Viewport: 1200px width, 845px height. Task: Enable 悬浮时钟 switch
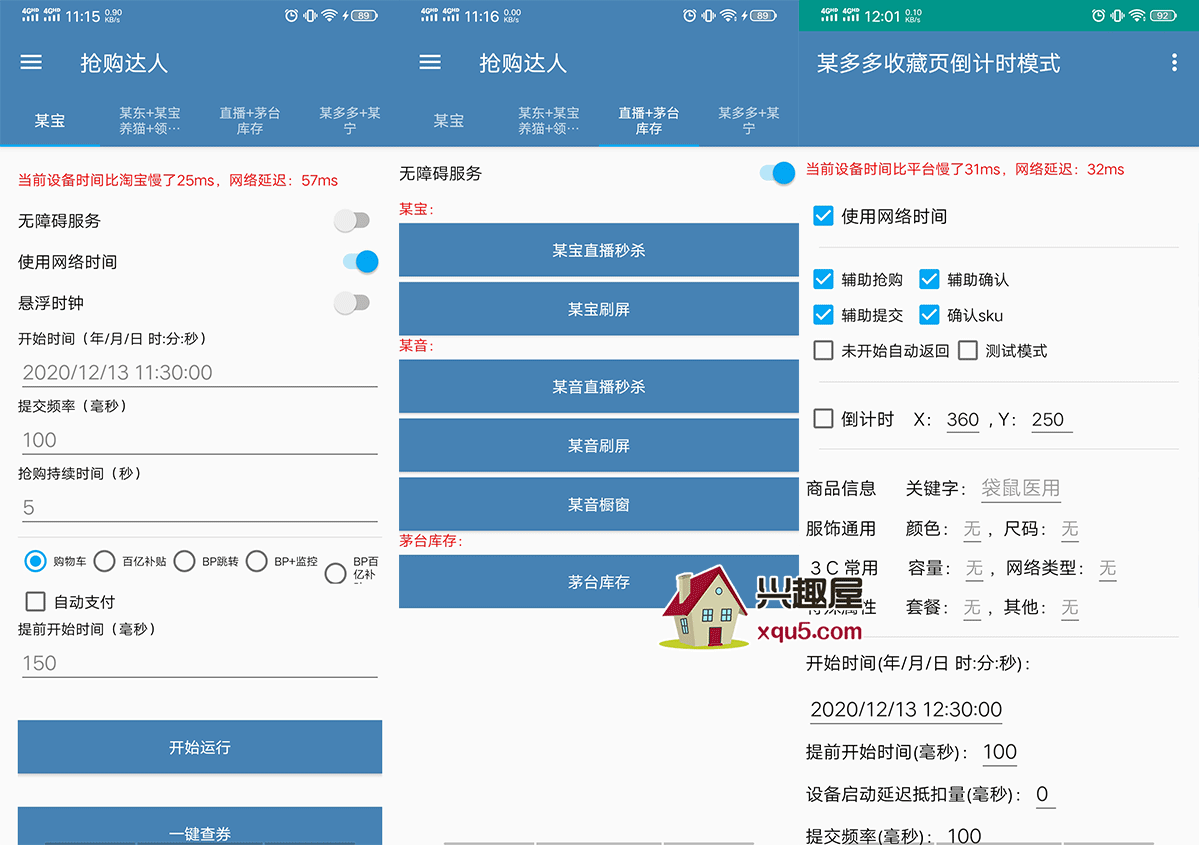click(x=352, y=303)
